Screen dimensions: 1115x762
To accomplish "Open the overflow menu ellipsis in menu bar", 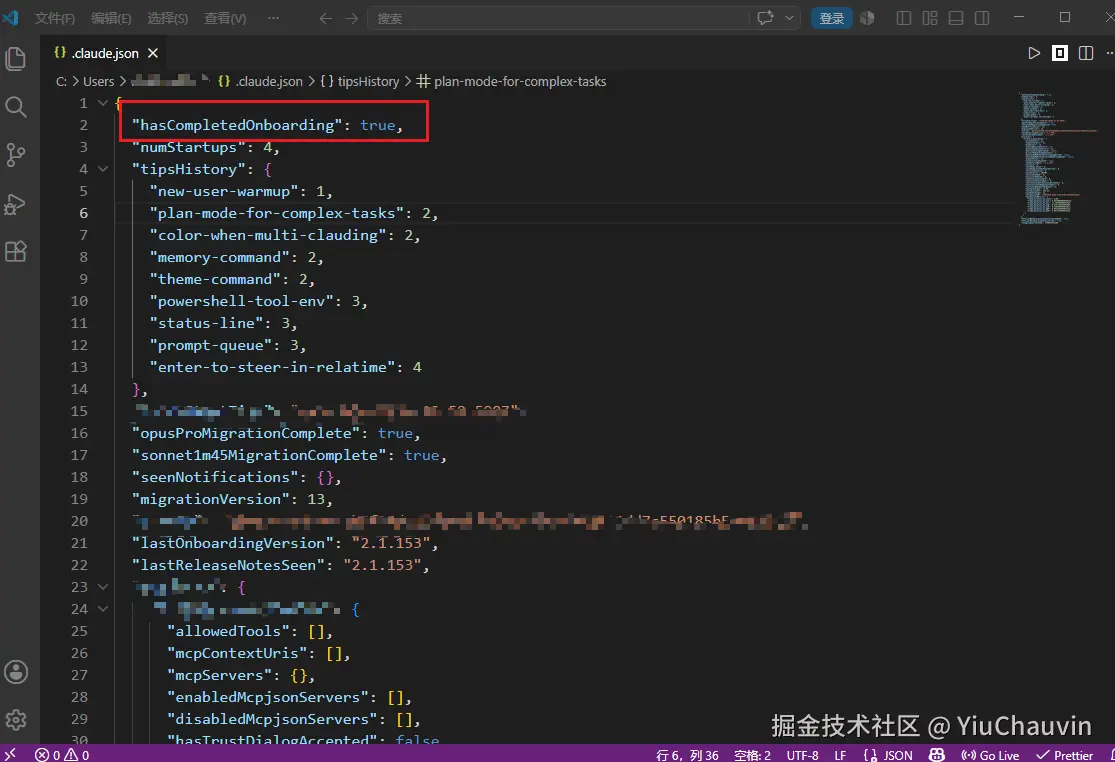I will (273, 18).
